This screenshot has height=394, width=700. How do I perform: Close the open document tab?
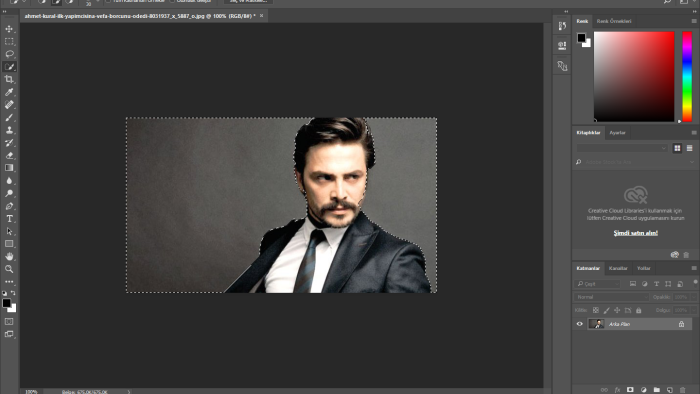(262, 16)
